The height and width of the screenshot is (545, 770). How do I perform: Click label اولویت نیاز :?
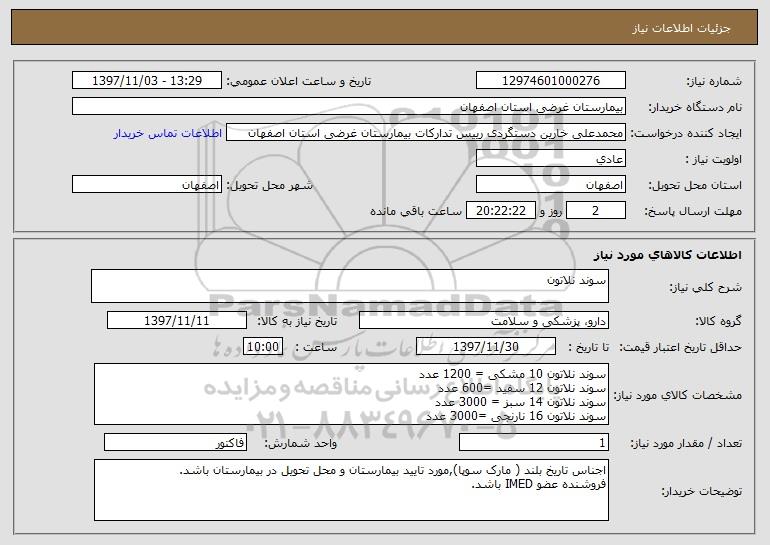coord(714,160)
